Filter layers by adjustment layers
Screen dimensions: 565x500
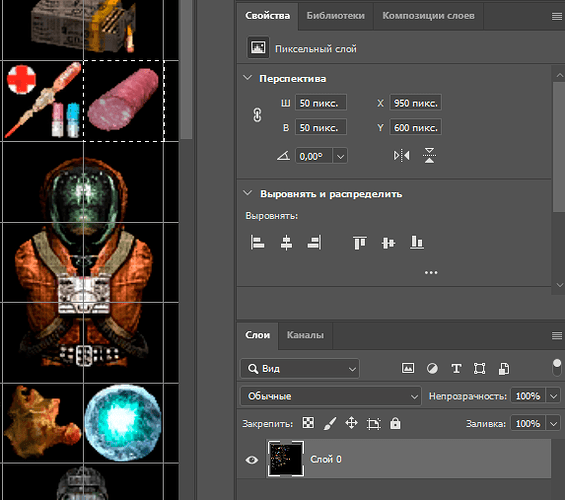click(x=432, y=368)
